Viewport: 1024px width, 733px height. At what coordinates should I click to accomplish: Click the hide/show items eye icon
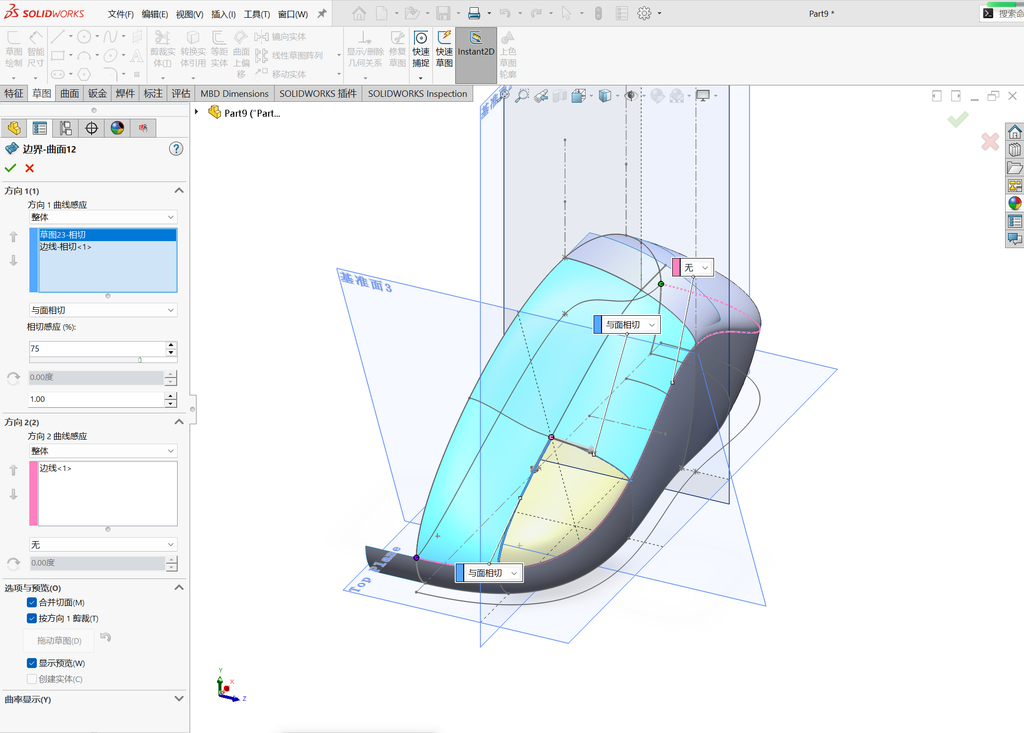click(x=631, y=96)
